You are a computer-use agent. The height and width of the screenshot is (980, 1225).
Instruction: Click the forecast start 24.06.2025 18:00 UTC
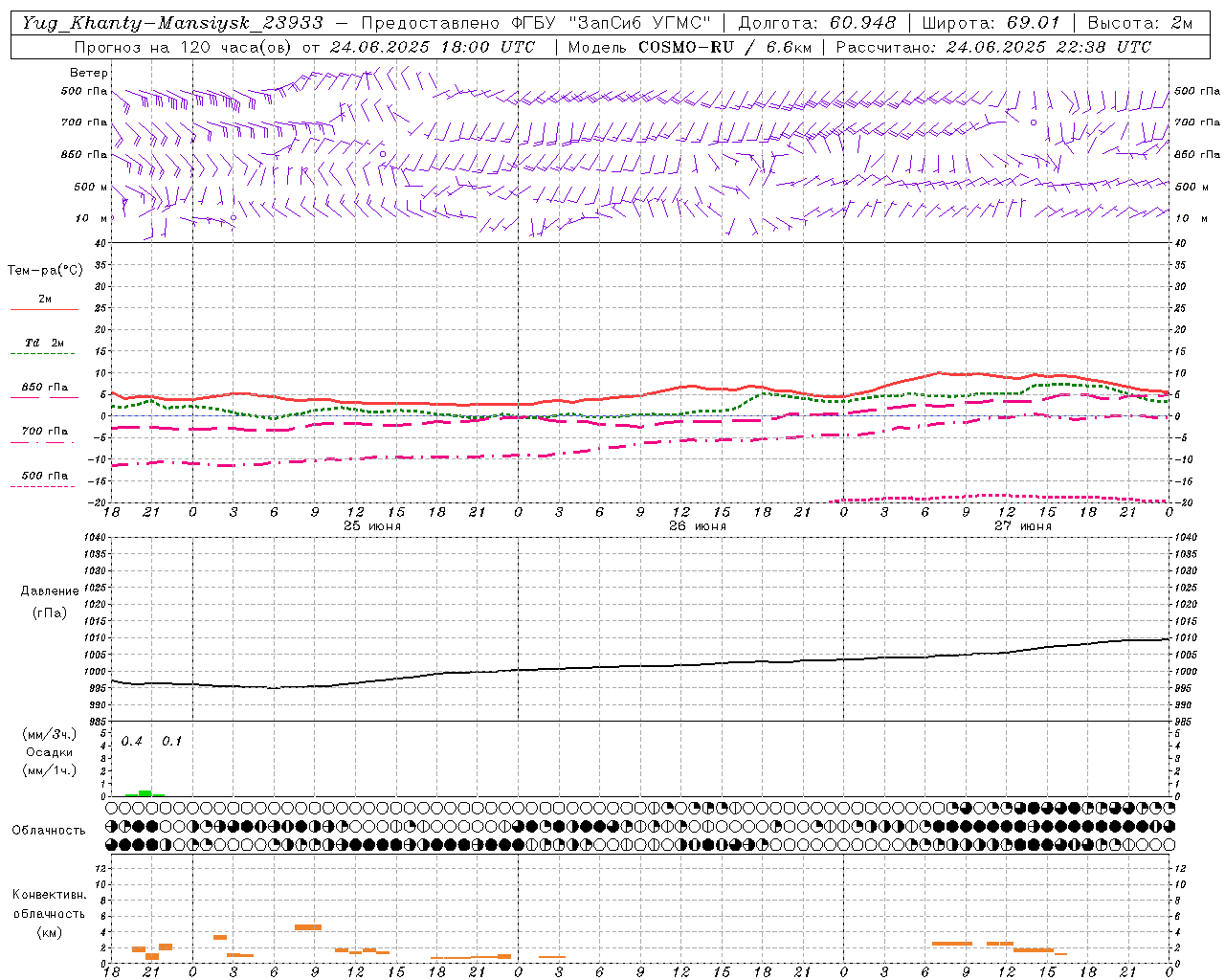pos(432,47)
